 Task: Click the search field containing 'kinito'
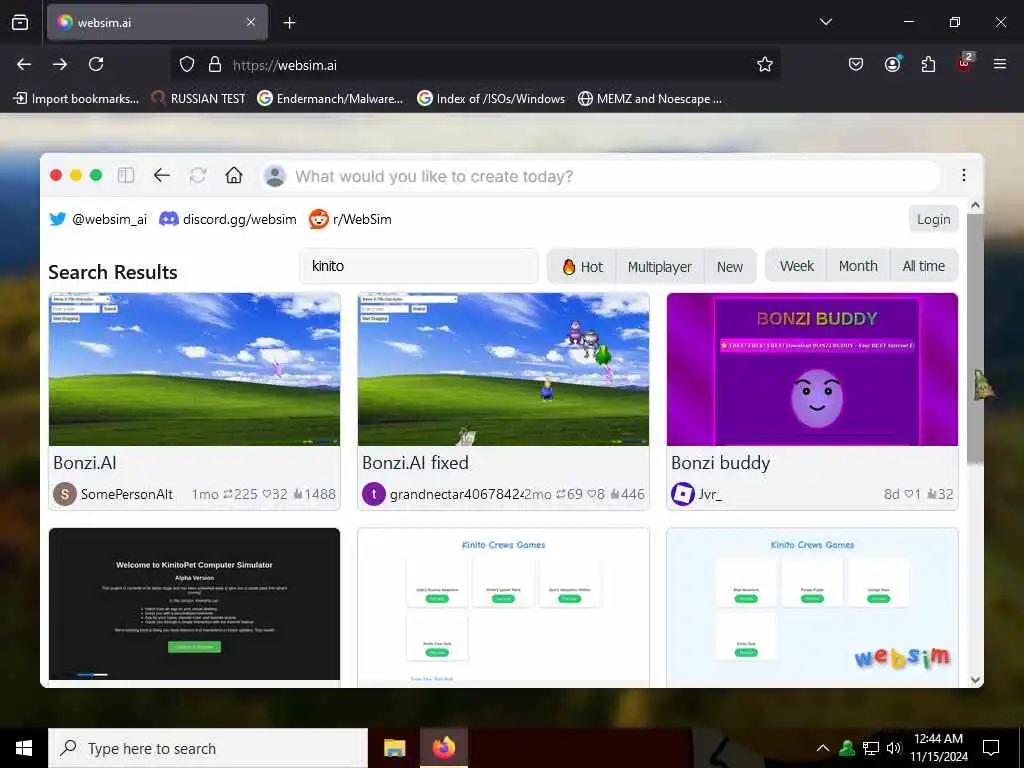(x=419, y=266)
